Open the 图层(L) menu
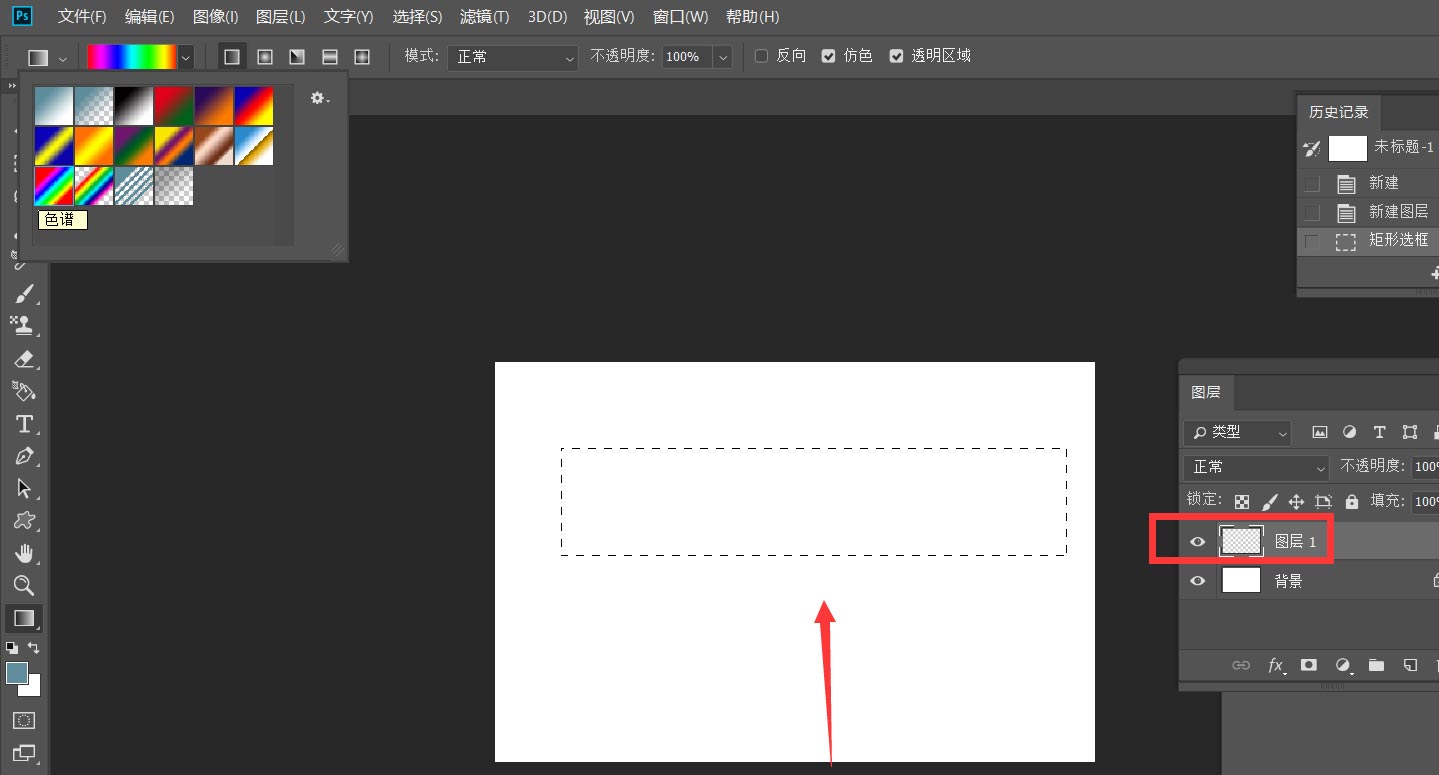Screen dimensions: 1439x775 [x=281, y=17]
